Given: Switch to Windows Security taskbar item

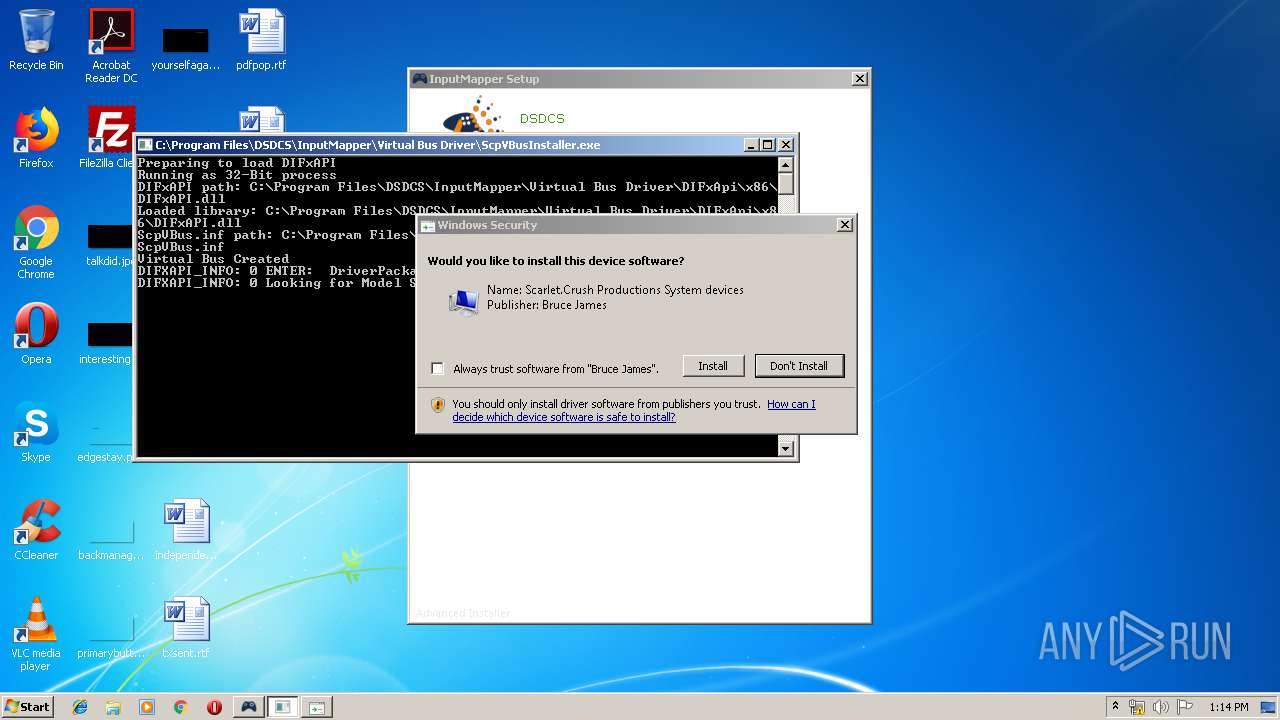Looking at the screenshot, I should [317, 707].
